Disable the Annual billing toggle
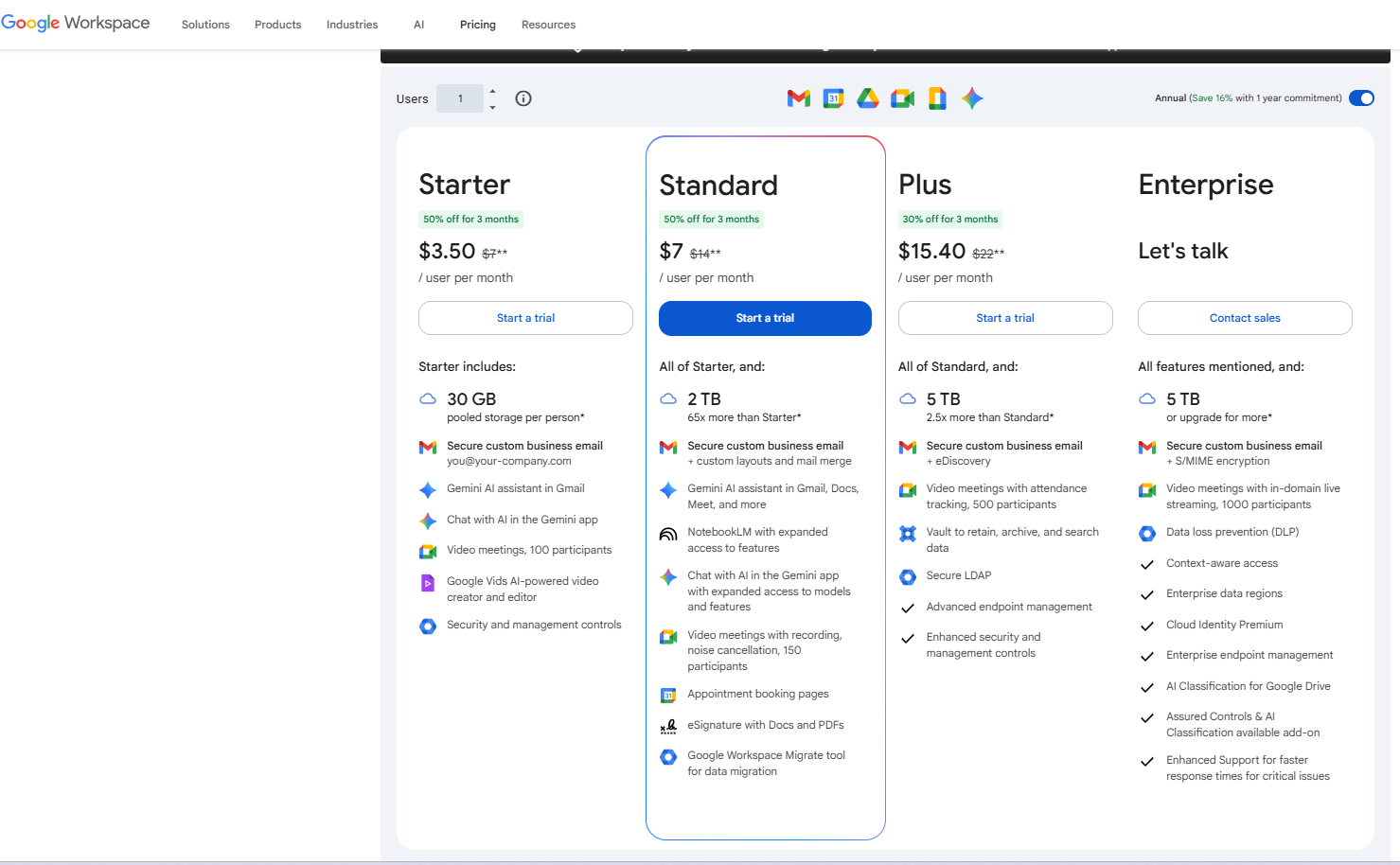 click(x=1361, y=97)
